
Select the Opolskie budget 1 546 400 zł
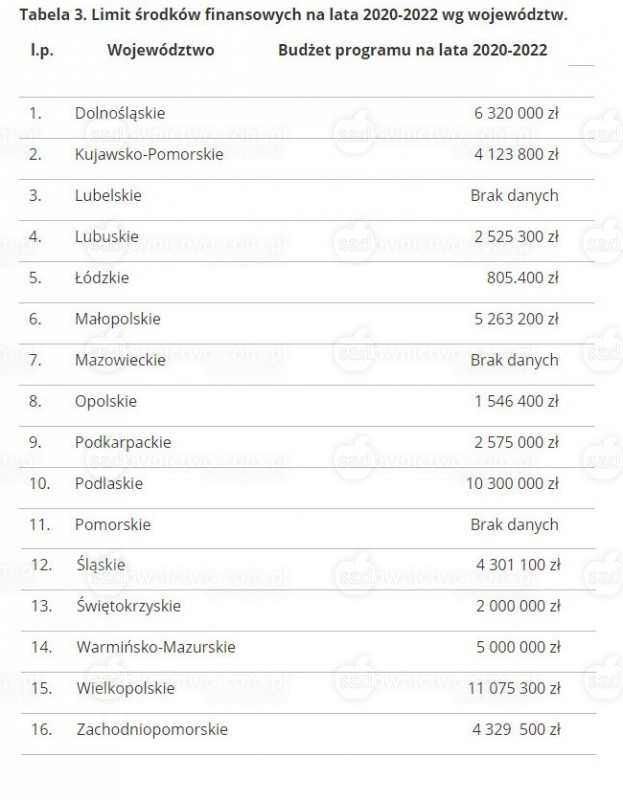pyautogui.click(x=517, y=402)
